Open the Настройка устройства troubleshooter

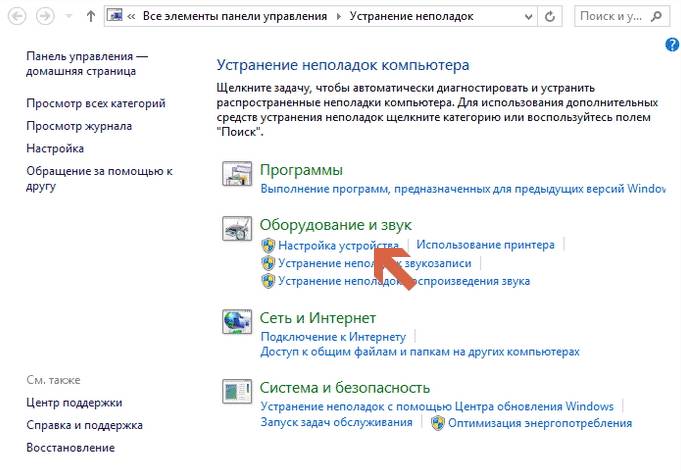coord(338,245)
